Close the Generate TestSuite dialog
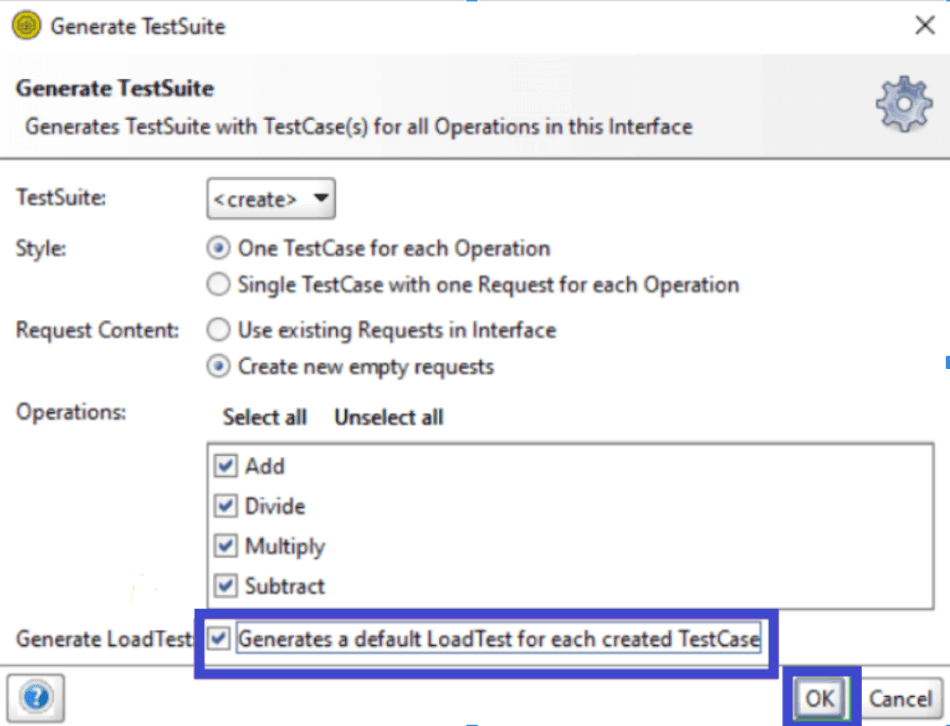 click(925, 26)
